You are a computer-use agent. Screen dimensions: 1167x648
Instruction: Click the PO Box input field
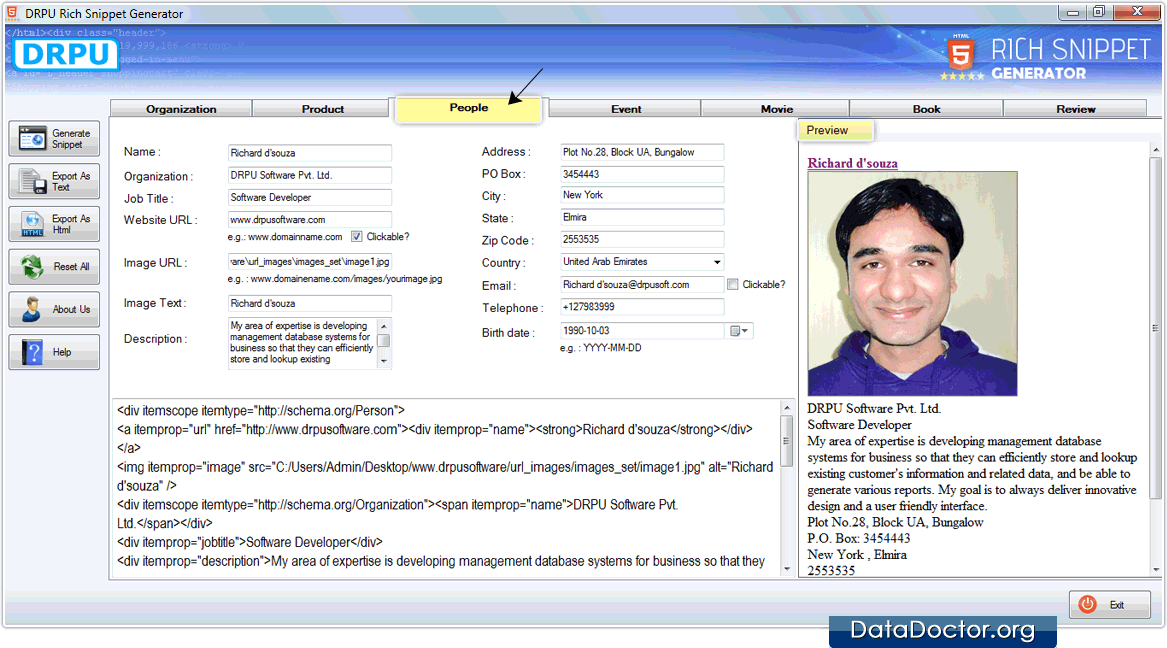[x=642, y=174]
